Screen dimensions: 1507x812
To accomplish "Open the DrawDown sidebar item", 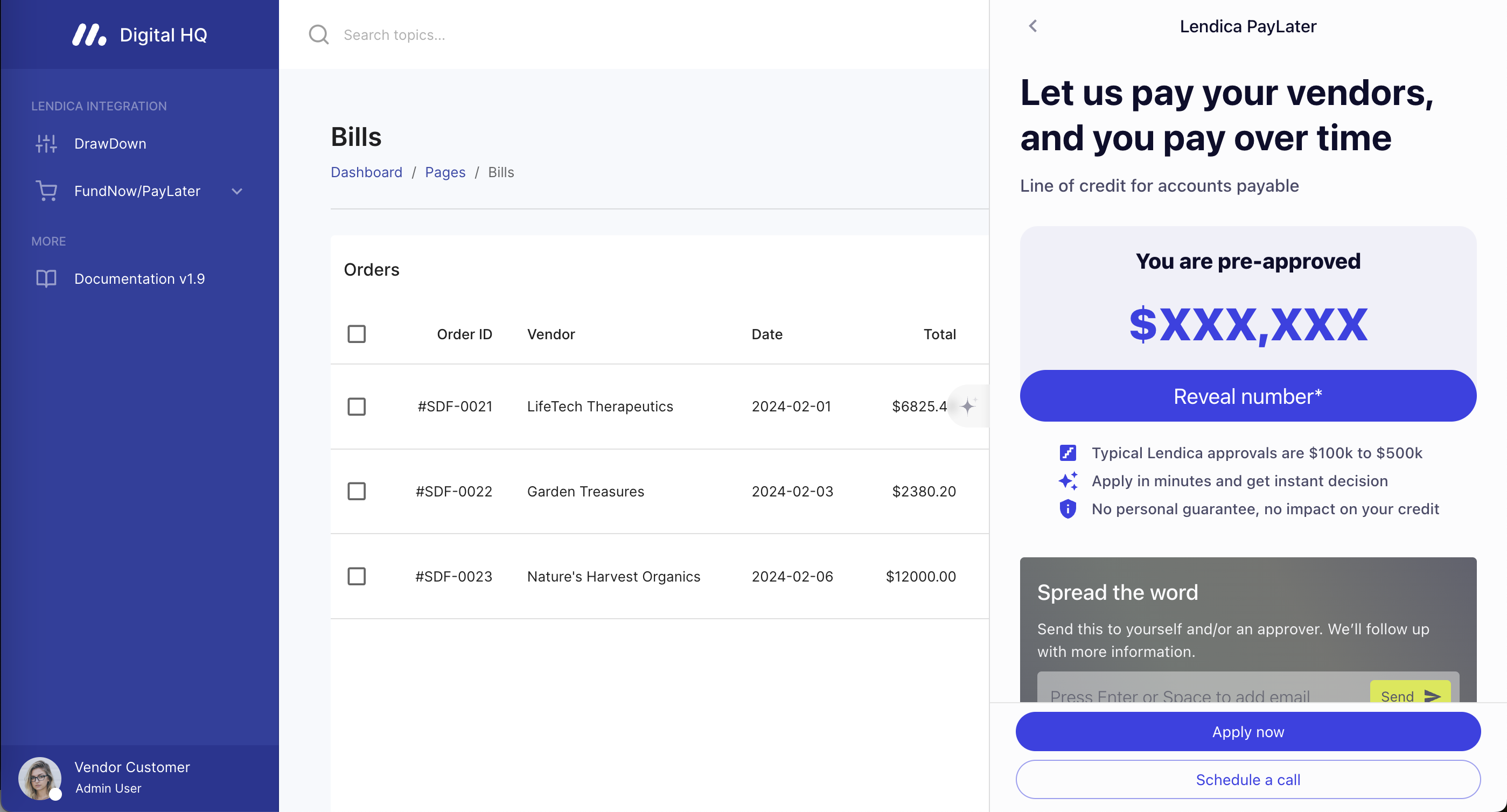I will [x=110, y=143].
